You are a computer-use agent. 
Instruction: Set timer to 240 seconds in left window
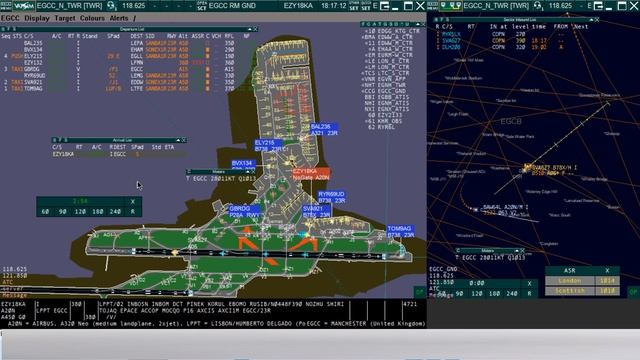[x=115, y=211]
